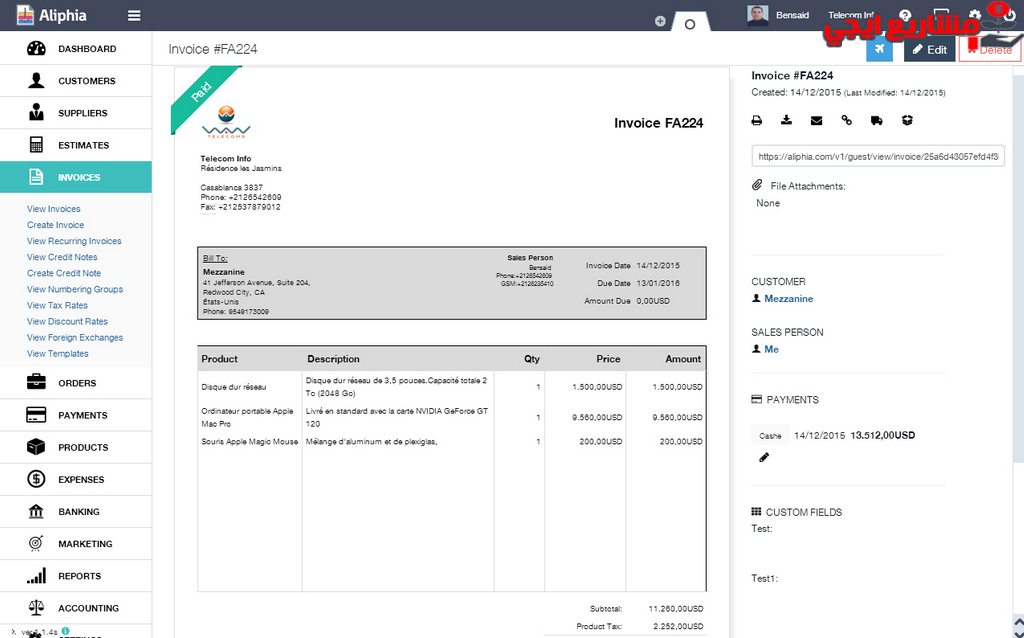Expand the Banking section
This screenshot has width=1024, height=638.
[x=76, y=511]
